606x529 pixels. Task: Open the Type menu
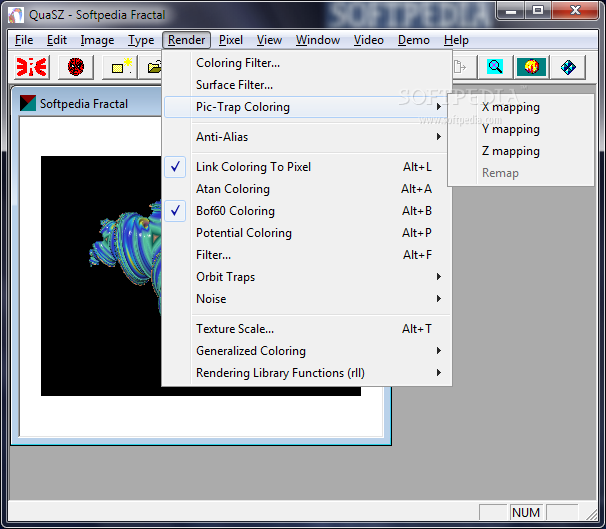141,40
